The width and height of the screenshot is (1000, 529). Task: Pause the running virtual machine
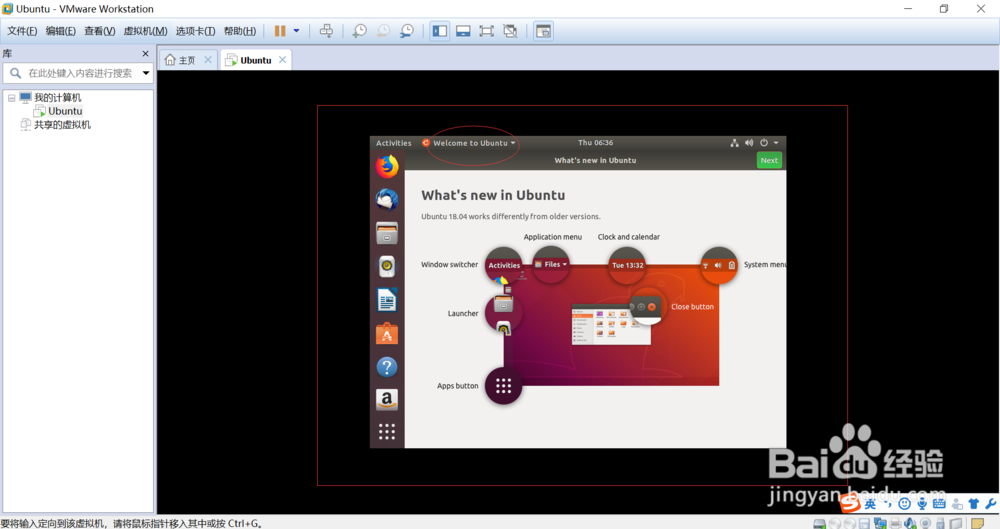coord(280,31)
